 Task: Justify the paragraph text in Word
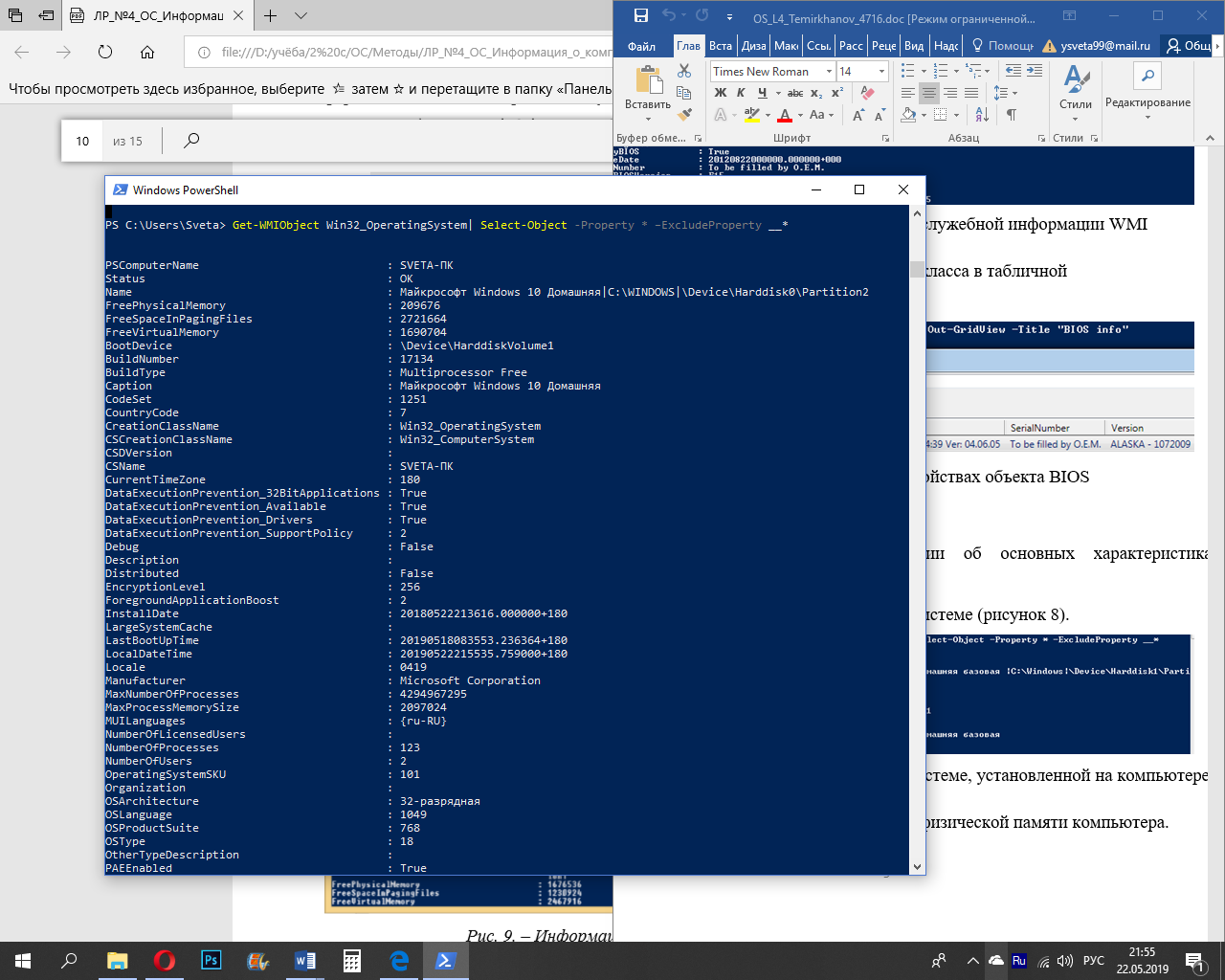pyautogui.click(x=971, y=93)
